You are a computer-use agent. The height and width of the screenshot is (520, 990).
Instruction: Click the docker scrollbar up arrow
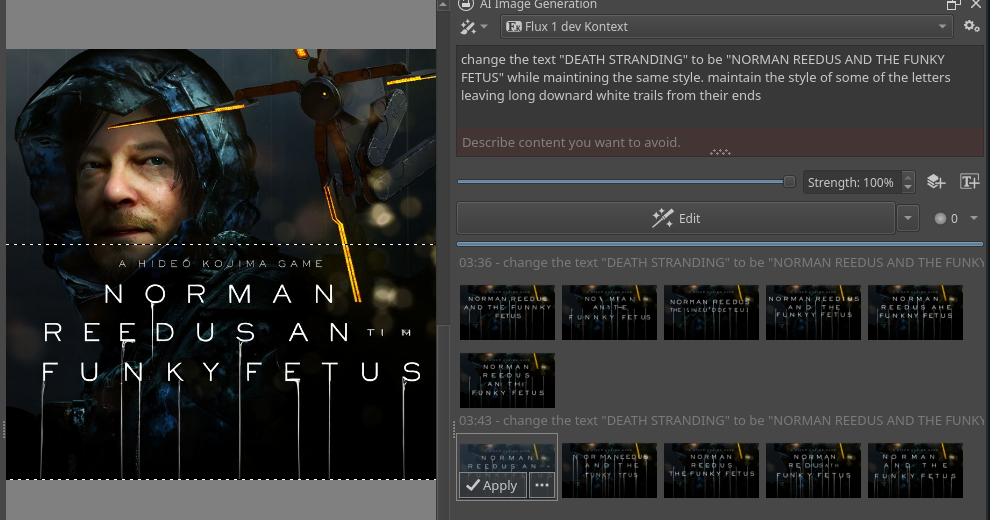point(443,4)
